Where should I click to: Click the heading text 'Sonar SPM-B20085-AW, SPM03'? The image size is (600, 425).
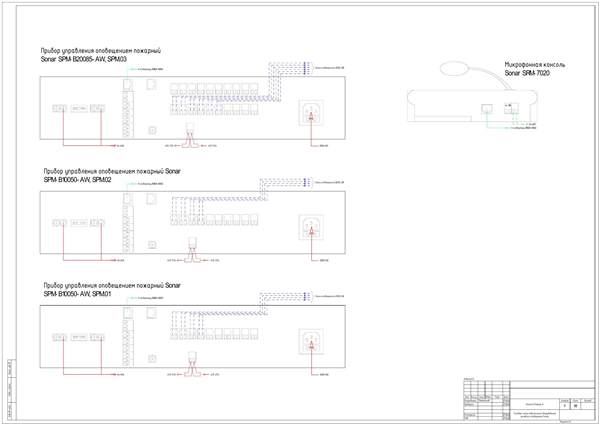(84, 60)
